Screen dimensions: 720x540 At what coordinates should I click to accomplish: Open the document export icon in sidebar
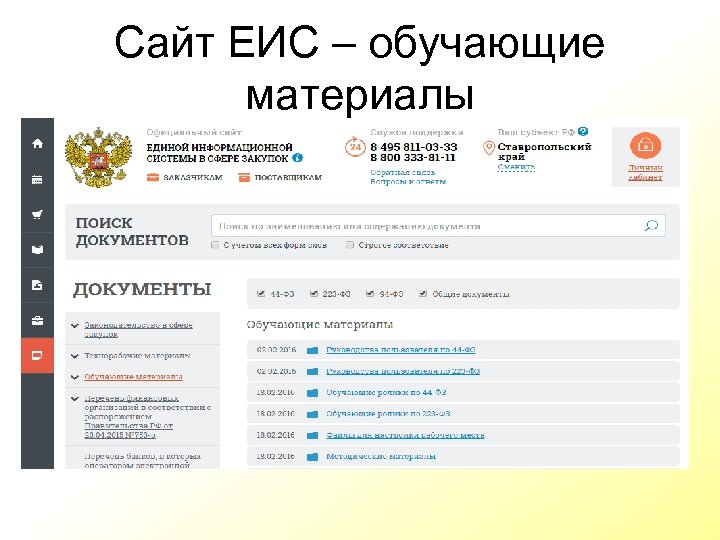tap(37, 285)
